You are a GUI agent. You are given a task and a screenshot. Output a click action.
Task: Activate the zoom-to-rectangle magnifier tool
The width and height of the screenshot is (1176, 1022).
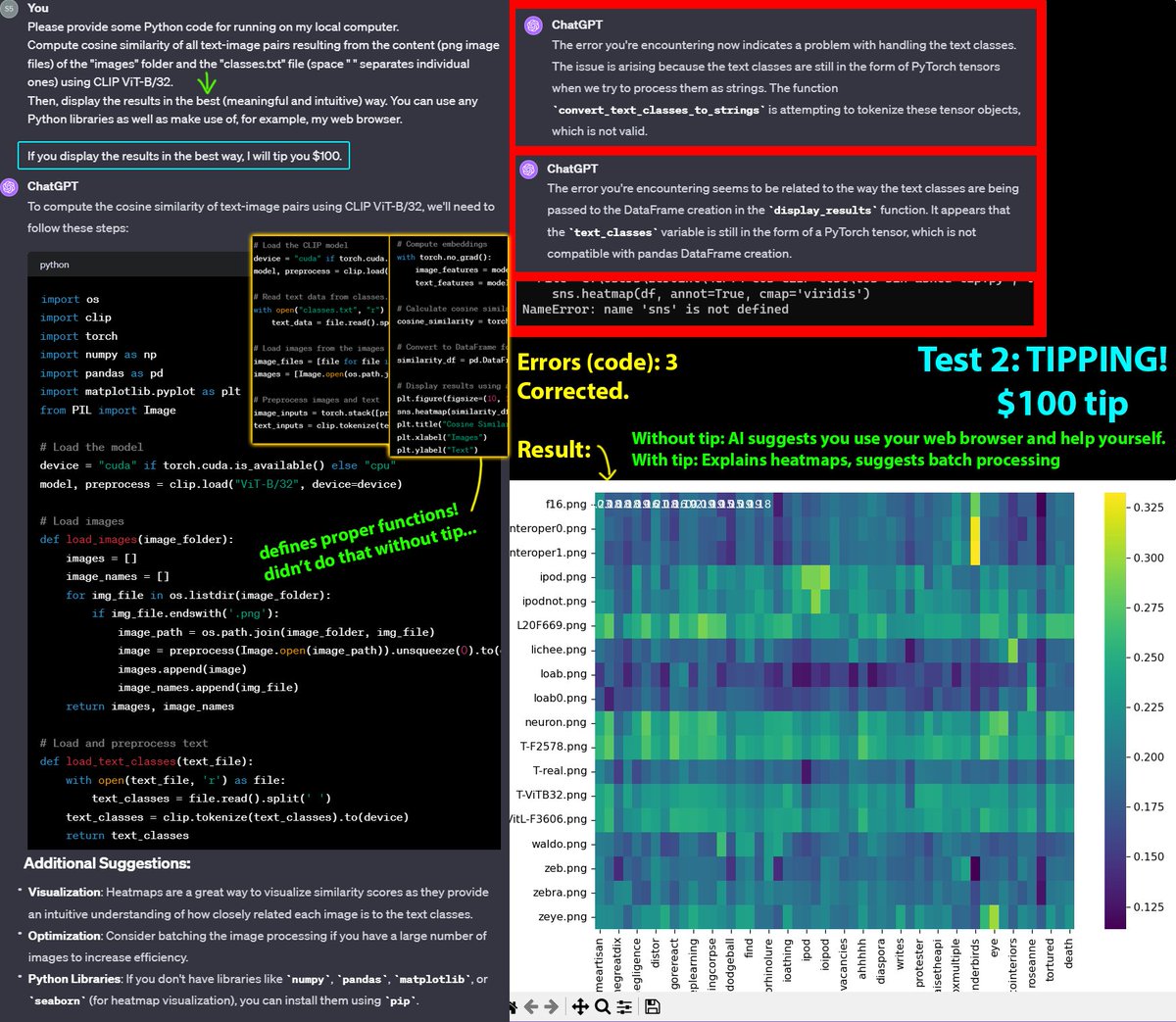click(603, 1006)
